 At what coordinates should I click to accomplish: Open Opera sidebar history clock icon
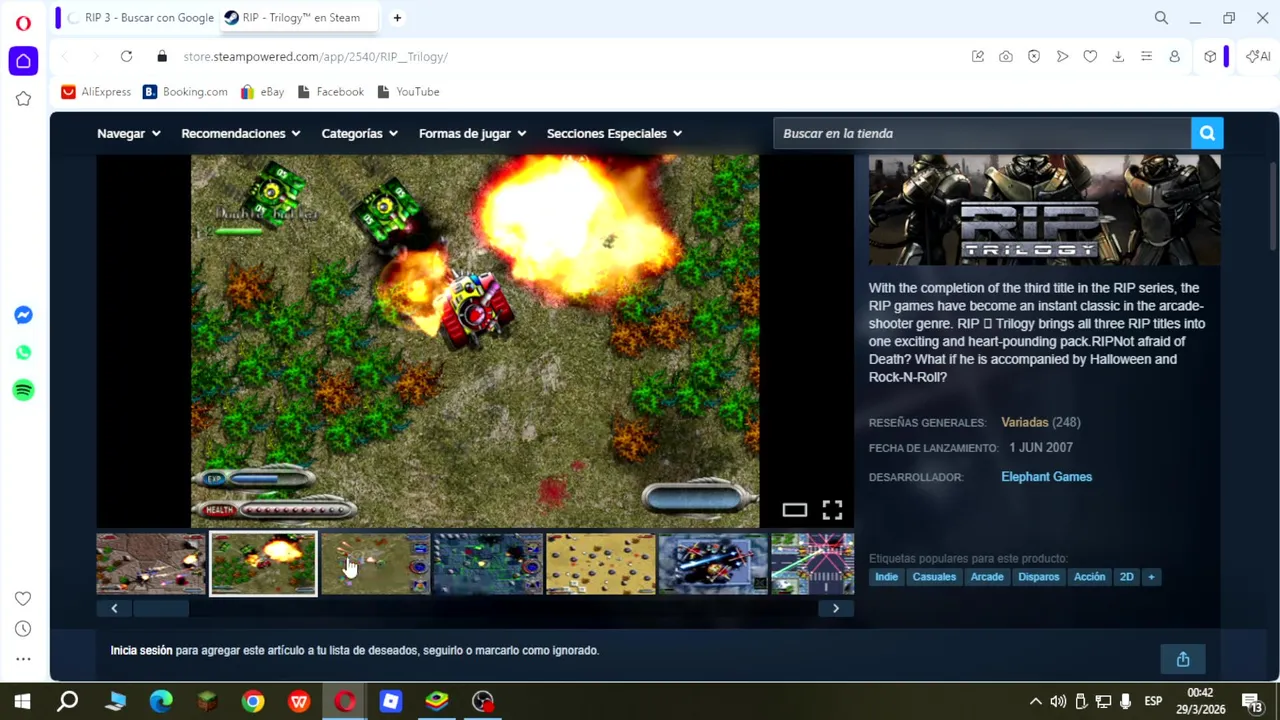tap(23, 628)
